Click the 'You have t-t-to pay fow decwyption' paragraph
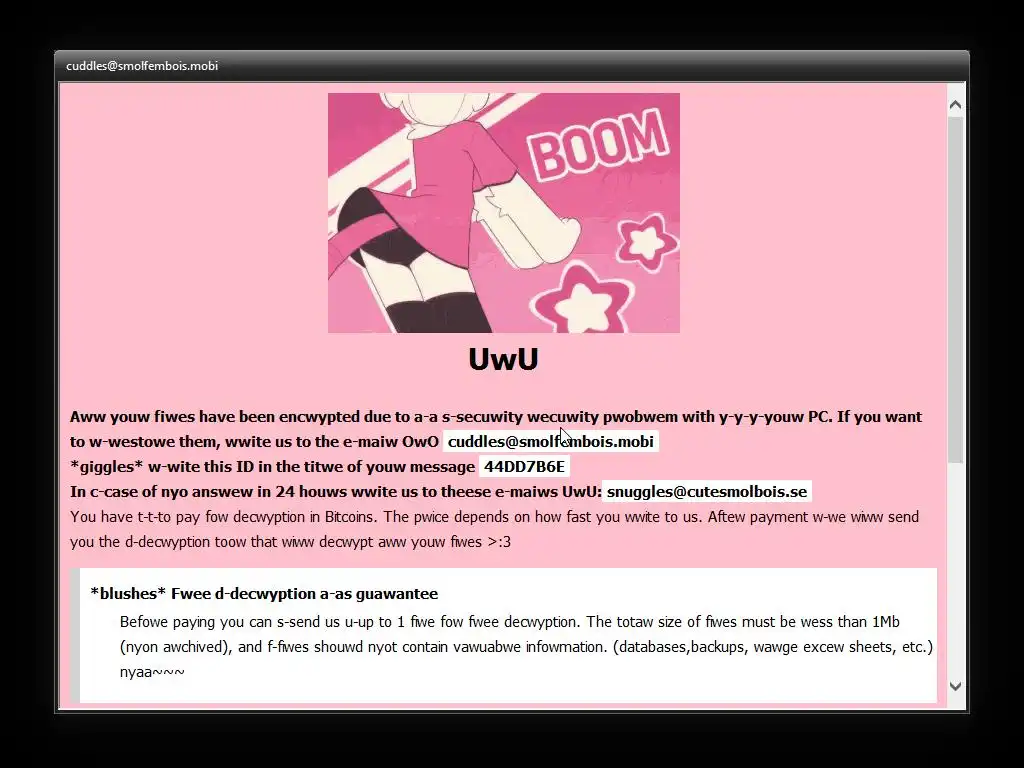 pyautogui.click(x=494, y=529)
